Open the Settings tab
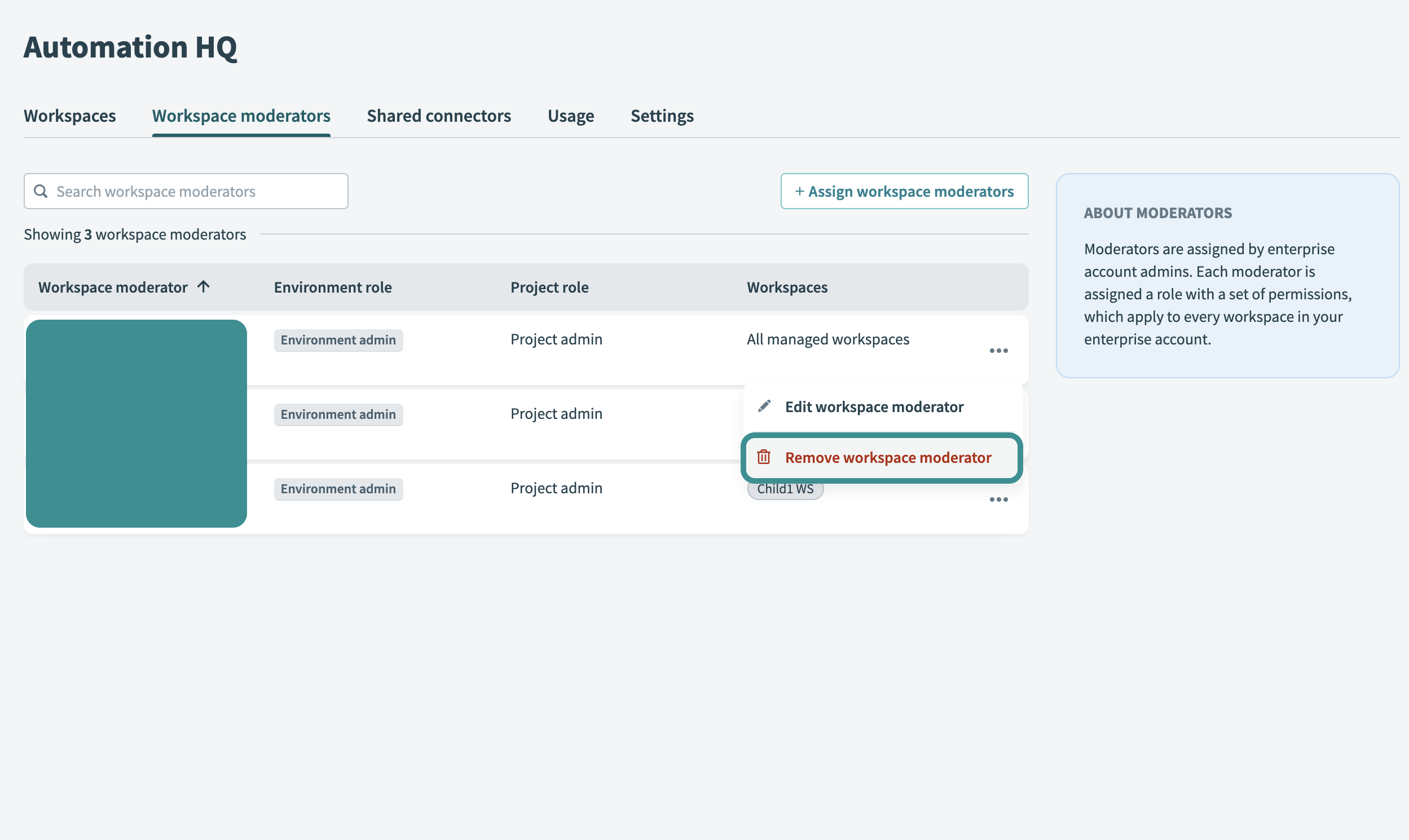The image size is (1409, 840). 662,116
